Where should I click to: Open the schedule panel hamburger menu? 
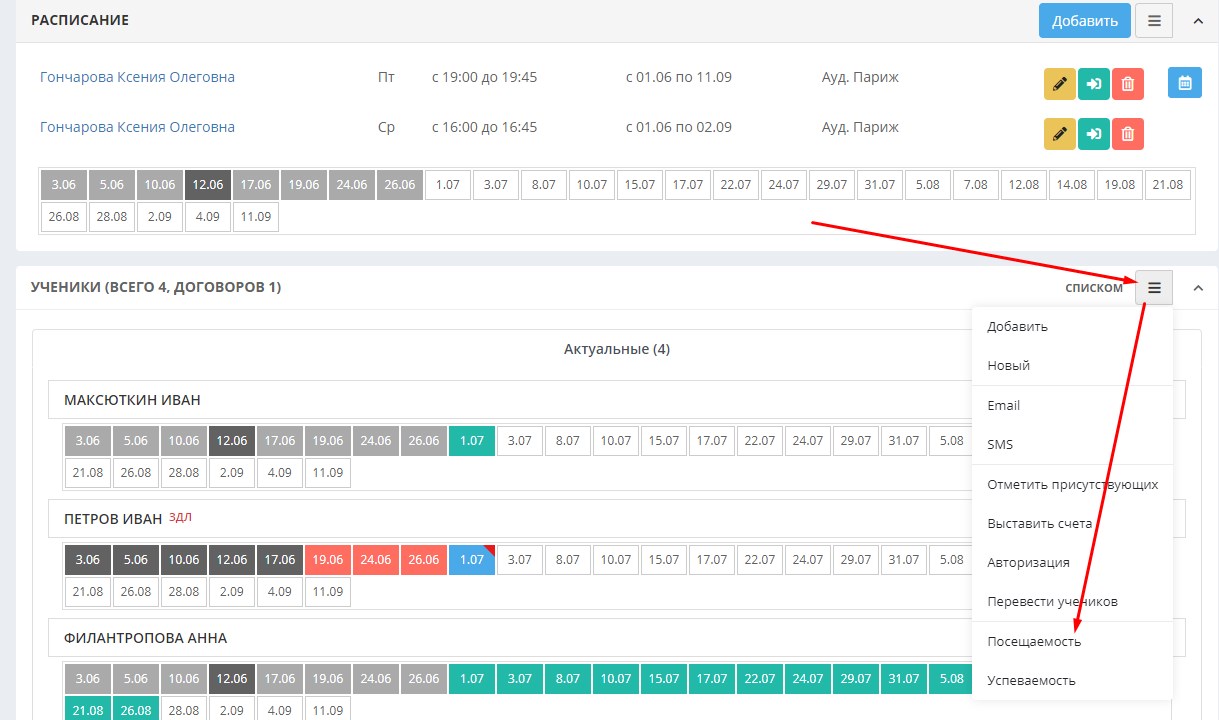click(x=1154, y=20)
